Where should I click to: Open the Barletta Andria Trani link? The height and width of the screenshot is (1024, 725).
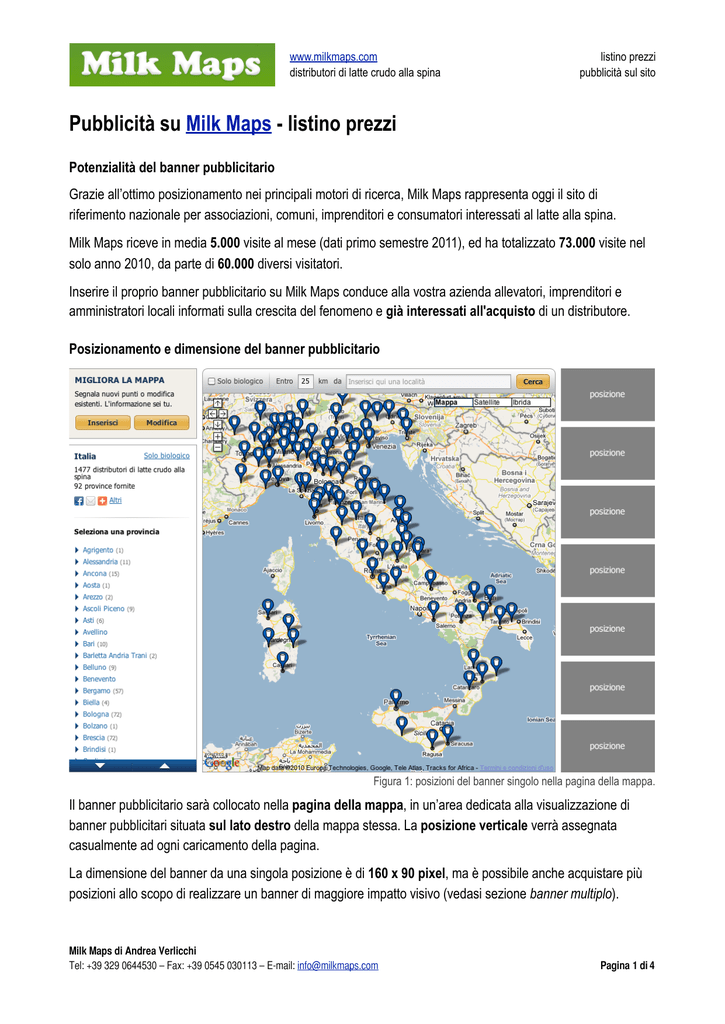pos(115,656)
